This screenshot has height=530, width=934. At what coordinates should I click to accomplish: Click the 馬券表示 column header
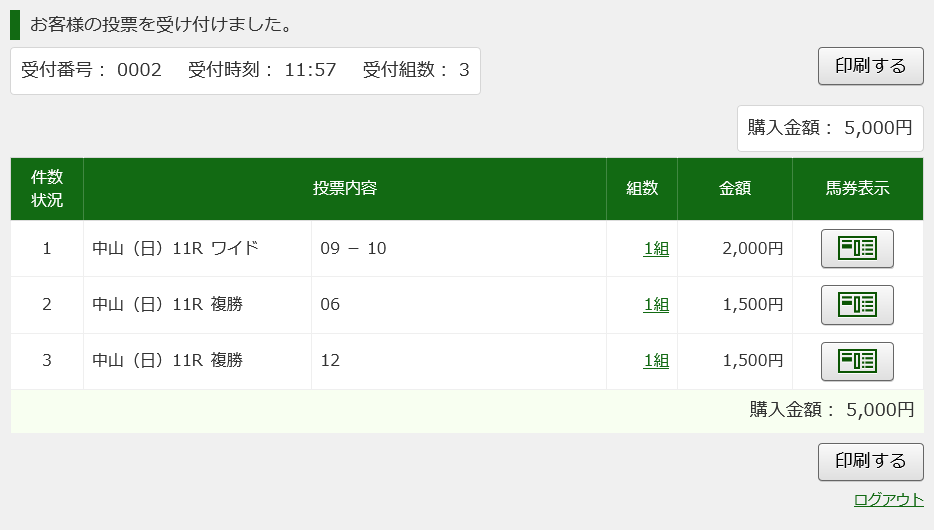tap(858, 189)
